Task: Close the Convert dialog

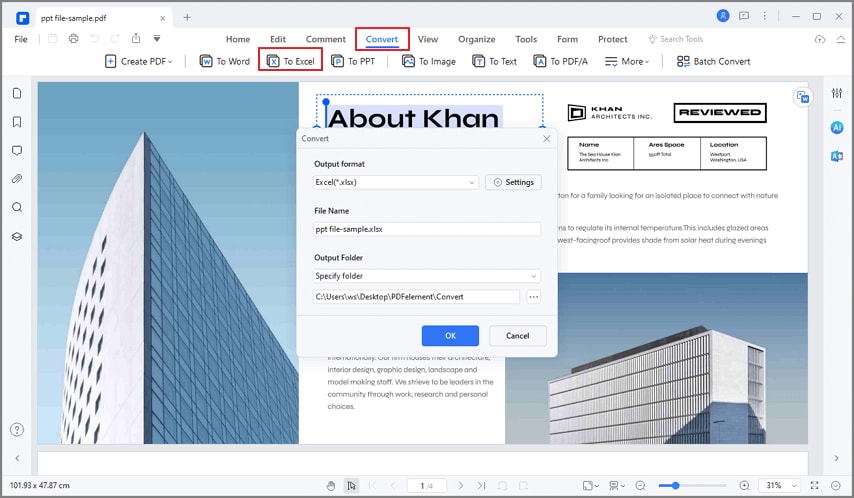Action: coord(546,139)
